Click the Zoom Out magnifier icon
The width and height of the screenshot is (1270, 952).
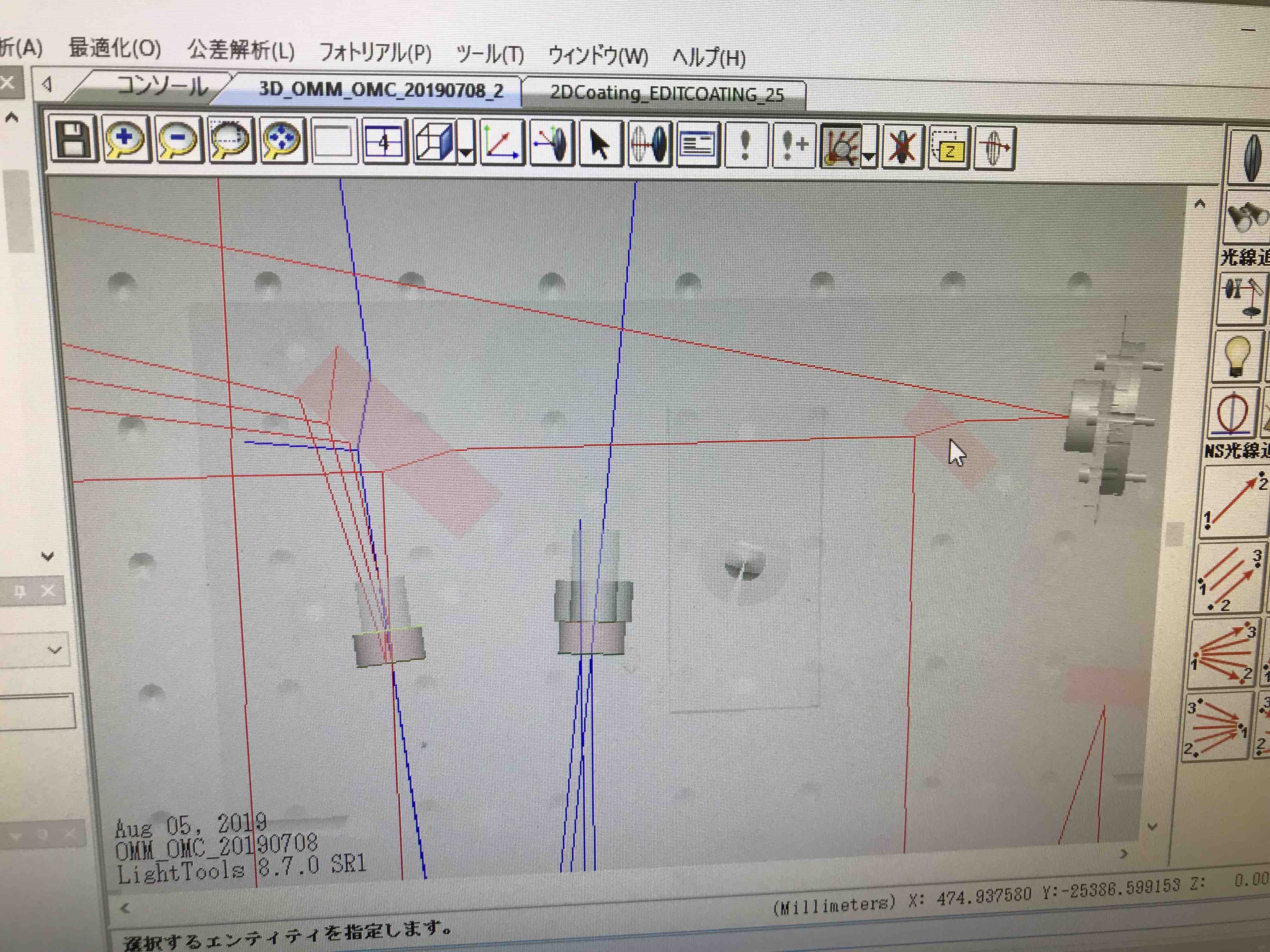178,140
